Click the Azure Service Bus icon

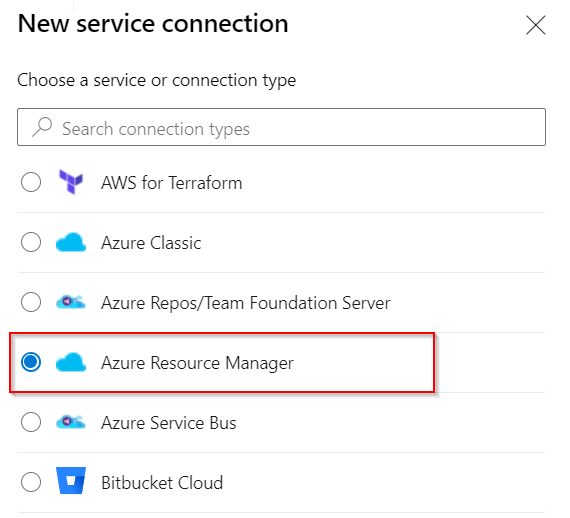71,422
